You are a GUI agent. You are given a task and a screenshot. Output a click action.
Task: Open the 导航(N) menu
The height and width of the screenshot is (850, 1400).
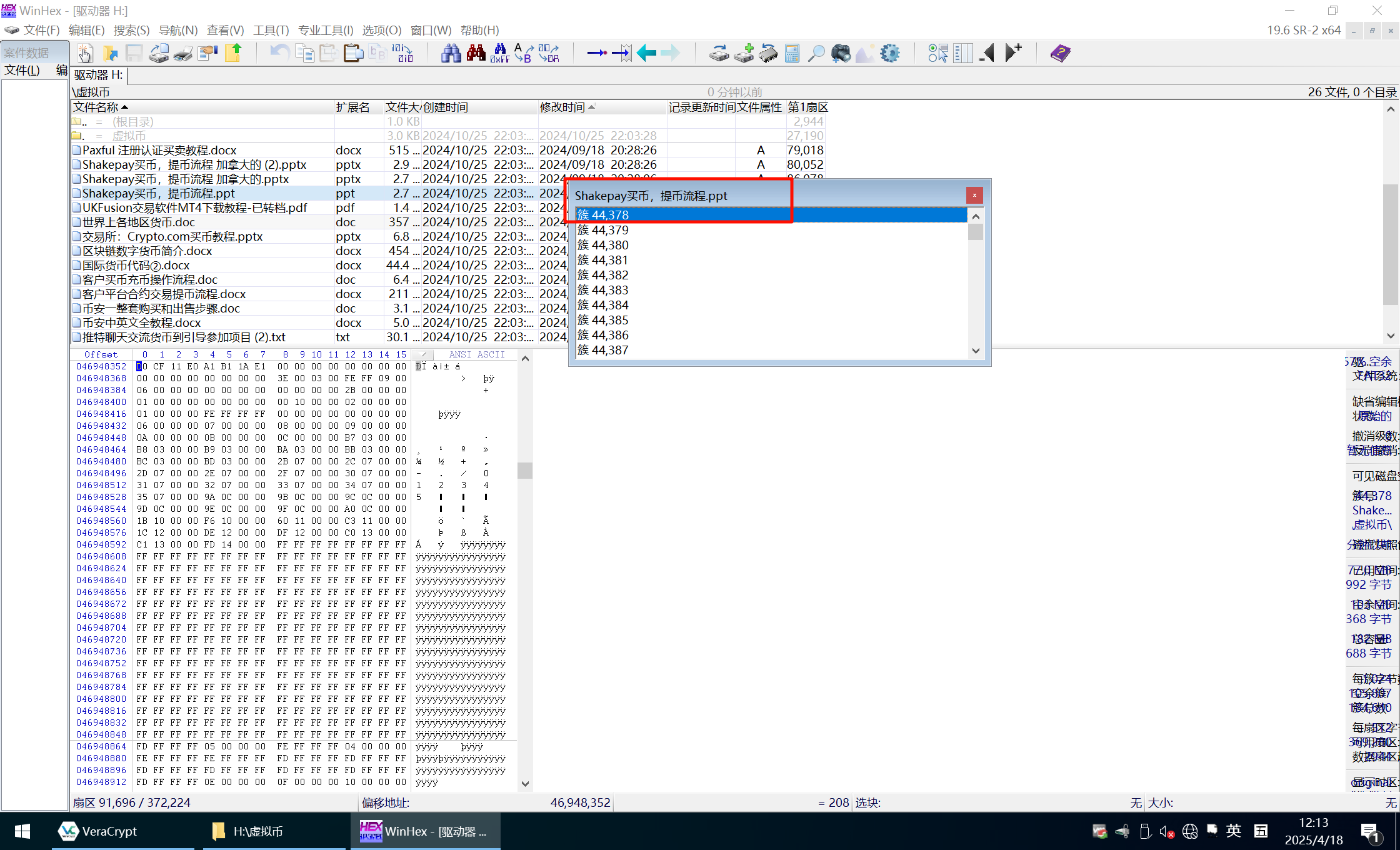coord(178,30)
